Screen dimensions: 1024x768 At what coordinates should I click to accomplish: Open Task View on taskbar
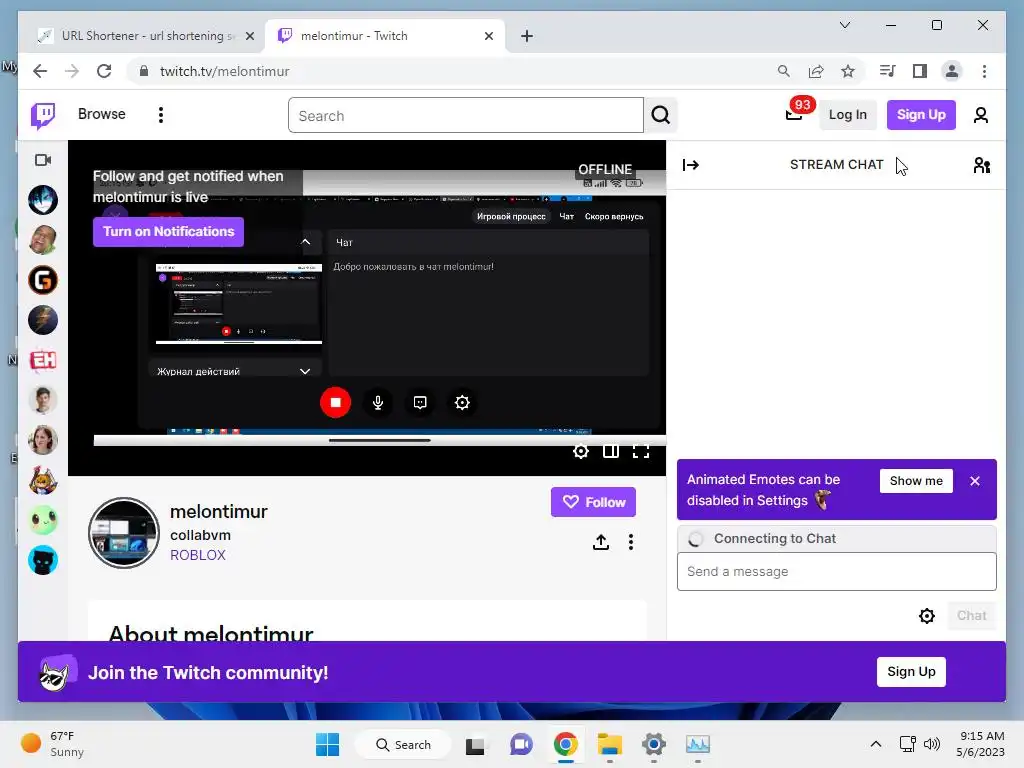475,744
